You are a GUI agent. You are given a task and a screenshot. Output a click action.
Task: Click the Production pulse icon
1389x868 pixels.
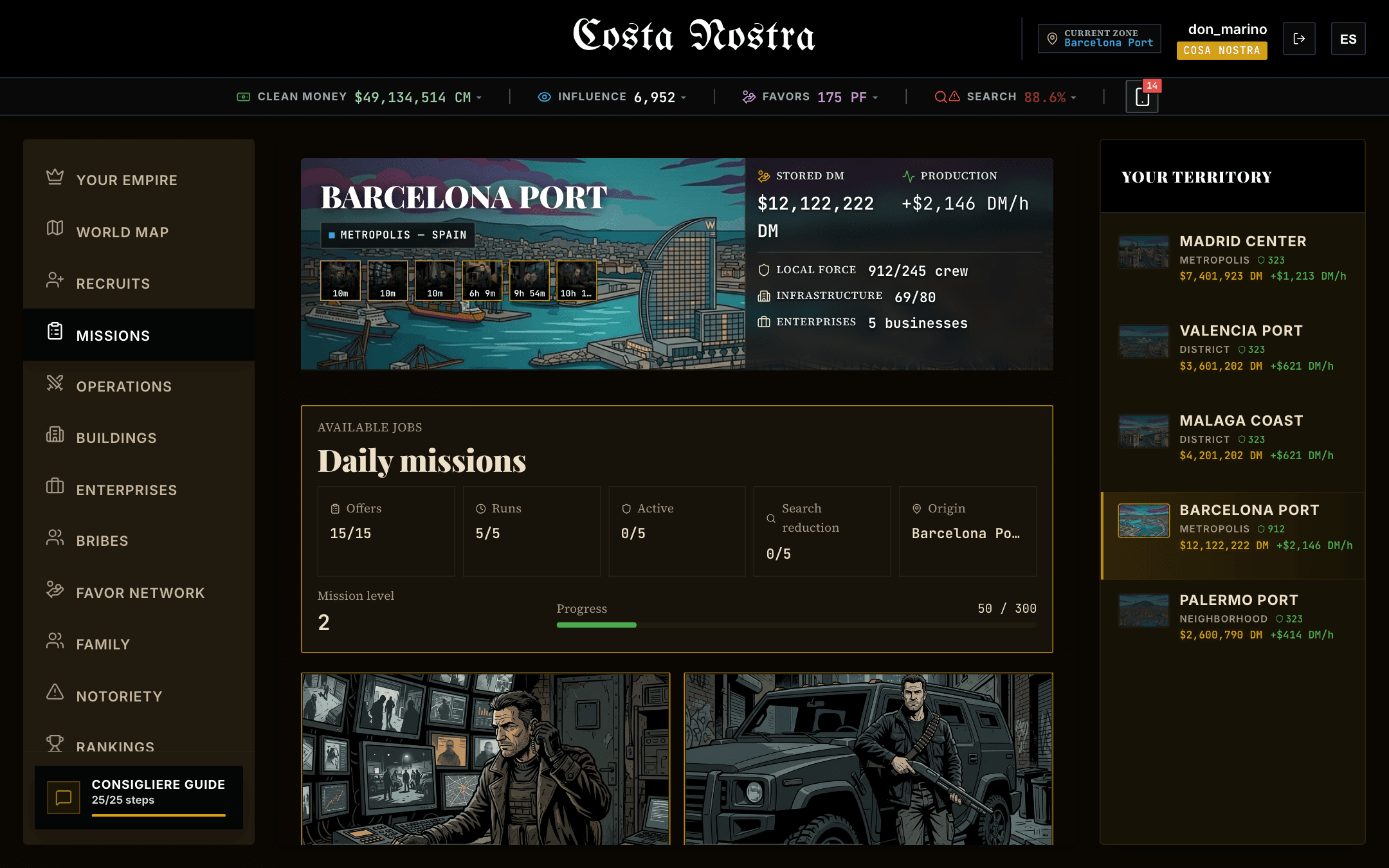908,176
